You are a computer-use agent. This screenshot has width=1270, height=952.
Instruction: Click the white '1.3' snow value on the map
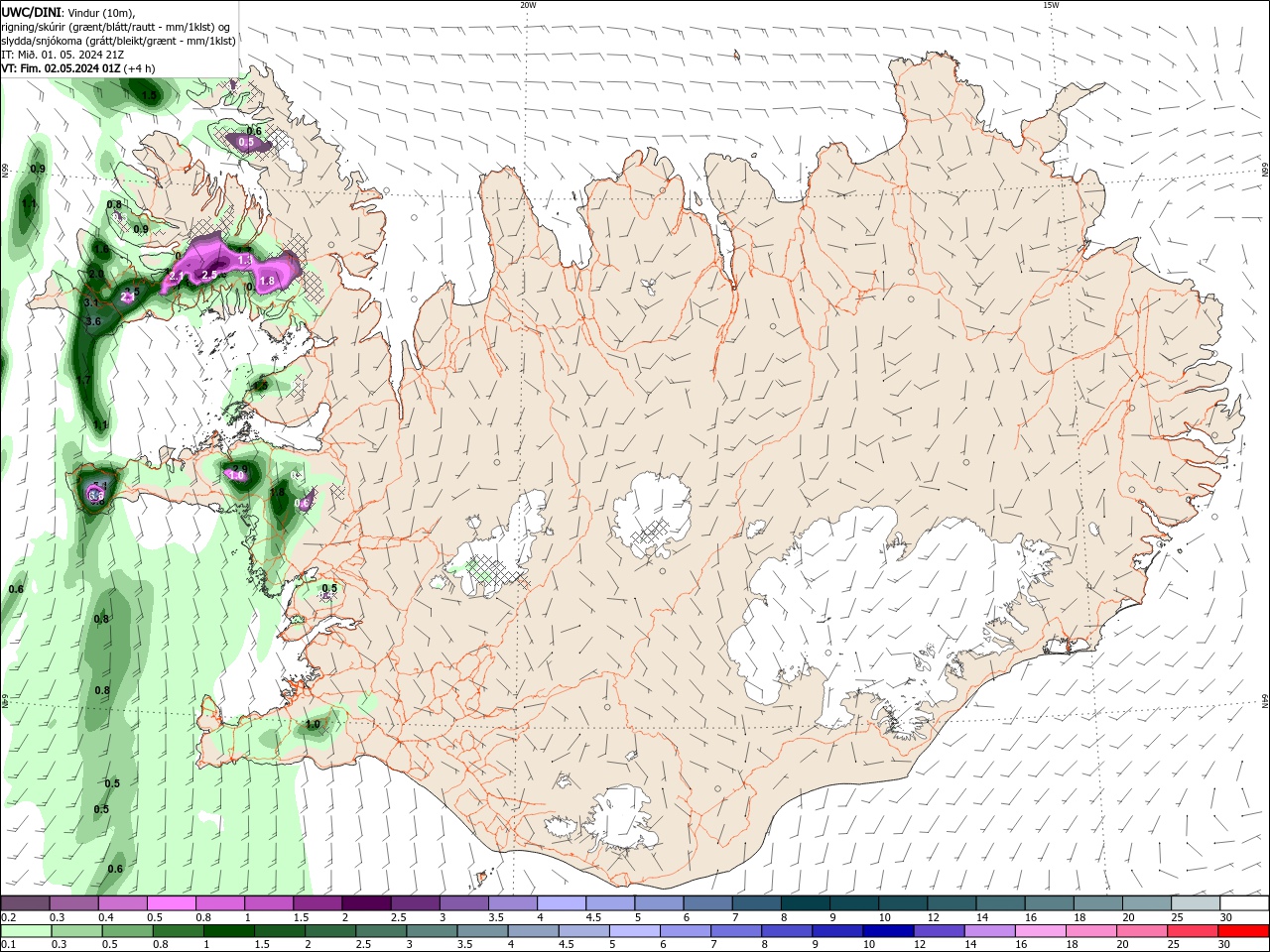click(246, 260)
